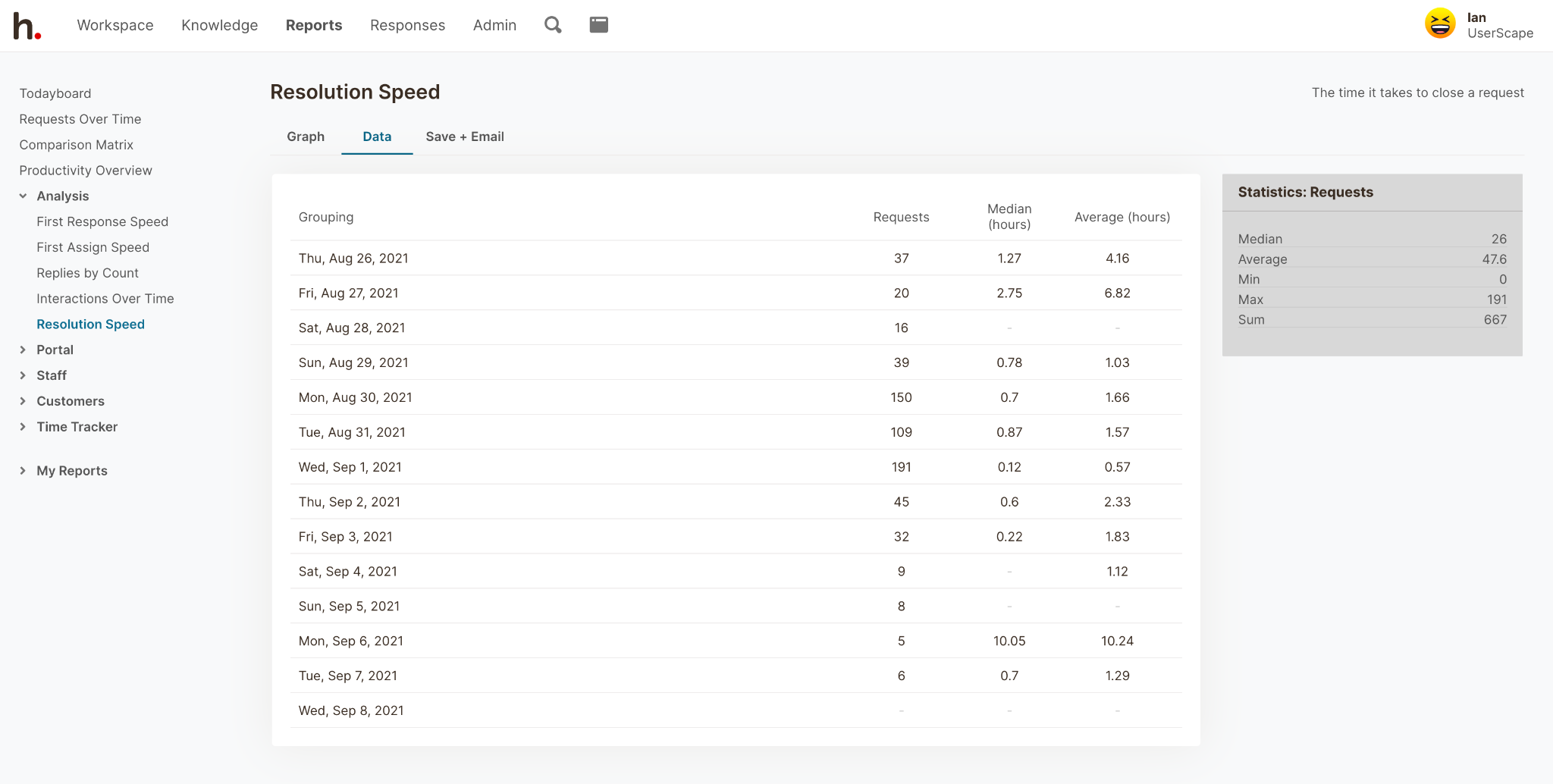The image size is (1553, 784).
Task: Select Replies by Count report
Action: (87, 273)
